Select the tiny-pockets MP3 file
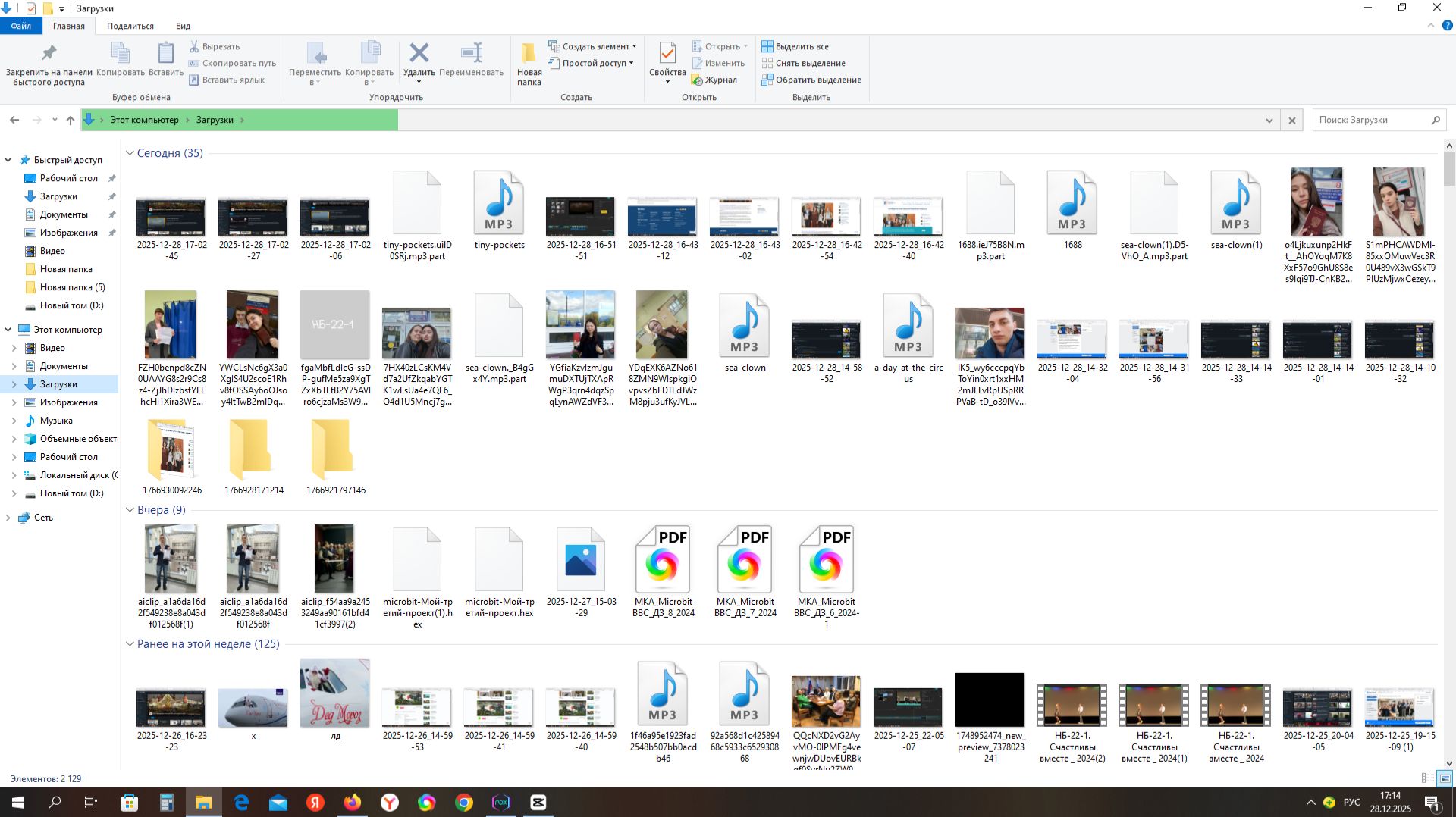The image size is (1456, 817). 499,210
